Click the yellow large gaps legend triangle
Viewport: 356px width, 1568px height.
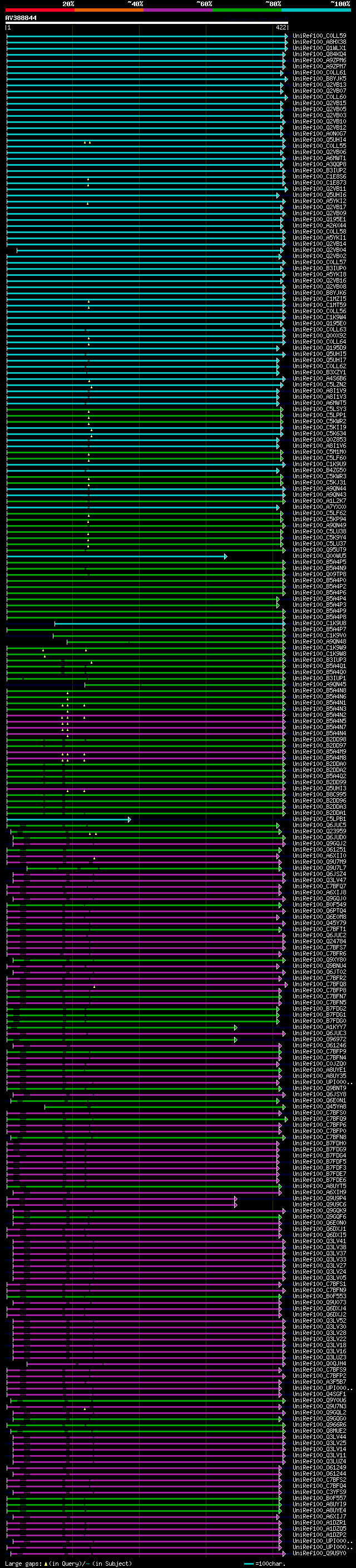[46, 1564]
